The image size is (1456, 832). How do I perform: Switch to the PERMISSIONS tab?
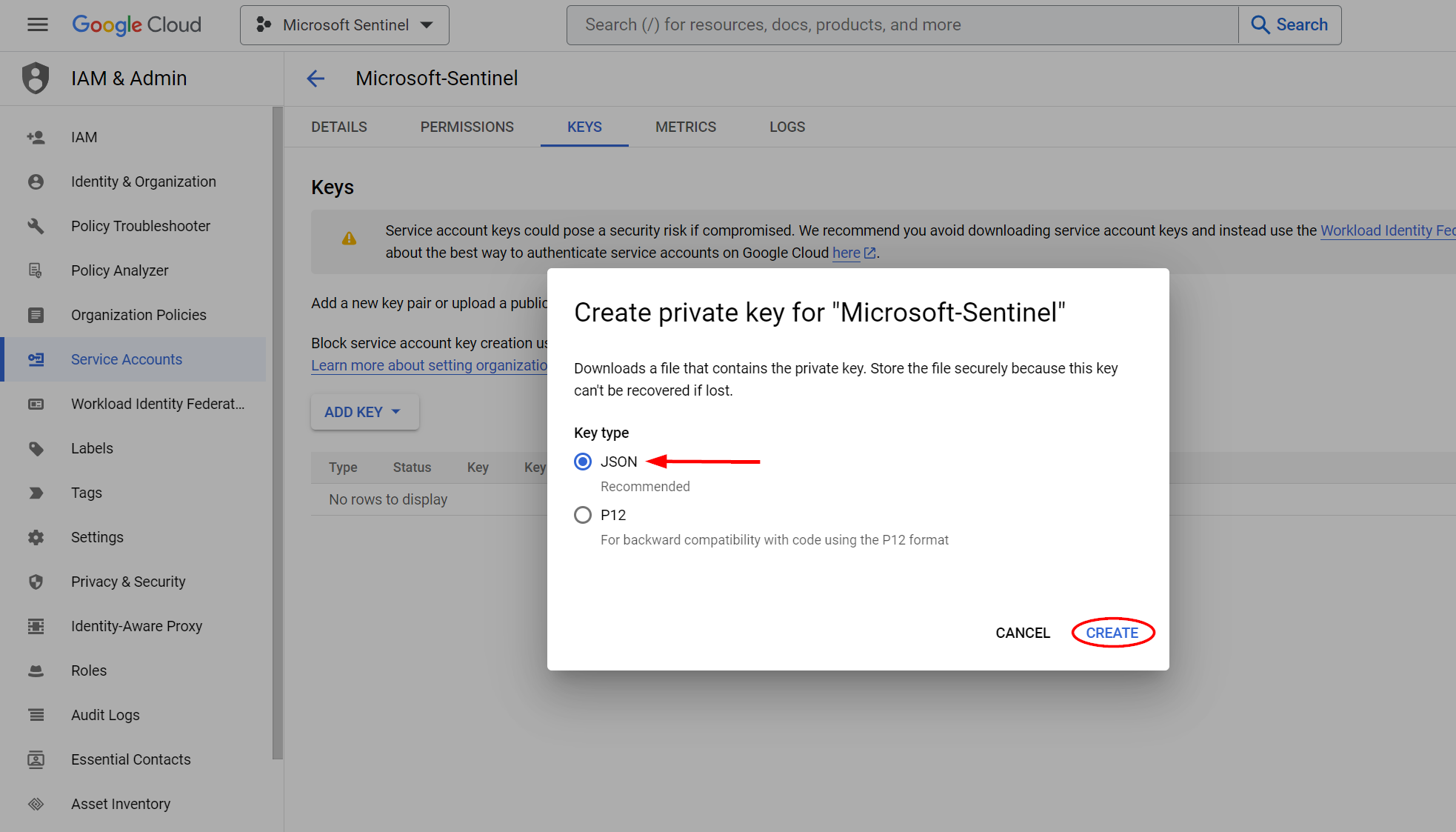[465, 127]
